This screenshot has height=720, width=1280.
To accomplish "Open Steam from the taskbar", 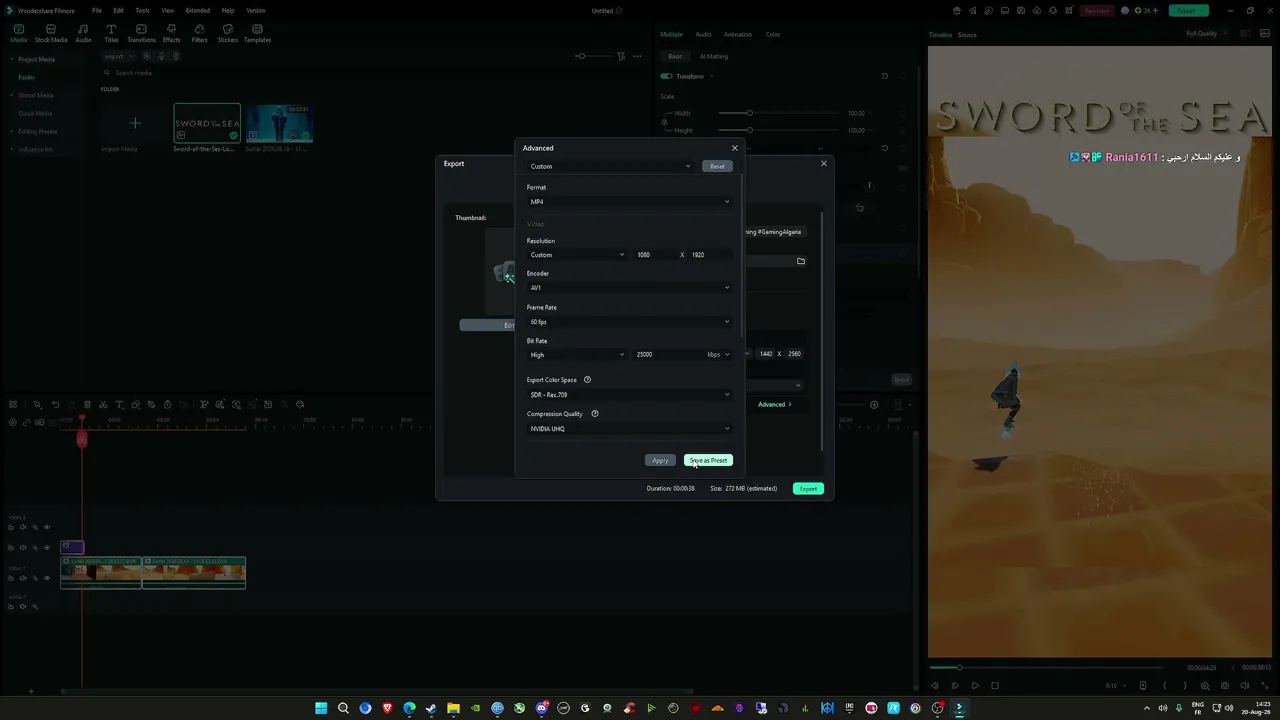I will [431, 708].
